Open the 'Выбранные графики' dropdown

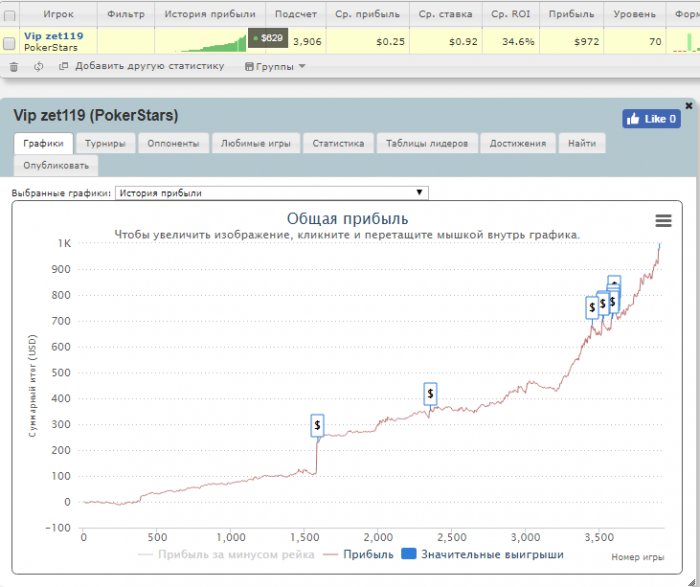point(271,193)
